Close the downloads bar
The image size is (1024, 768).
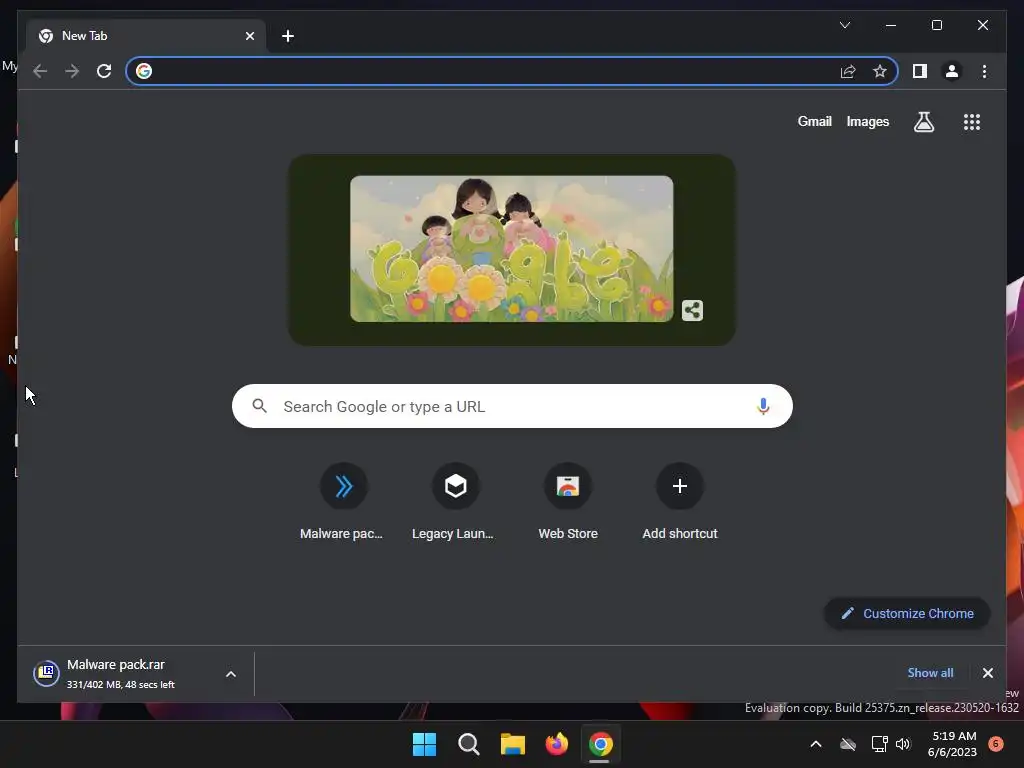click(987, 673)
